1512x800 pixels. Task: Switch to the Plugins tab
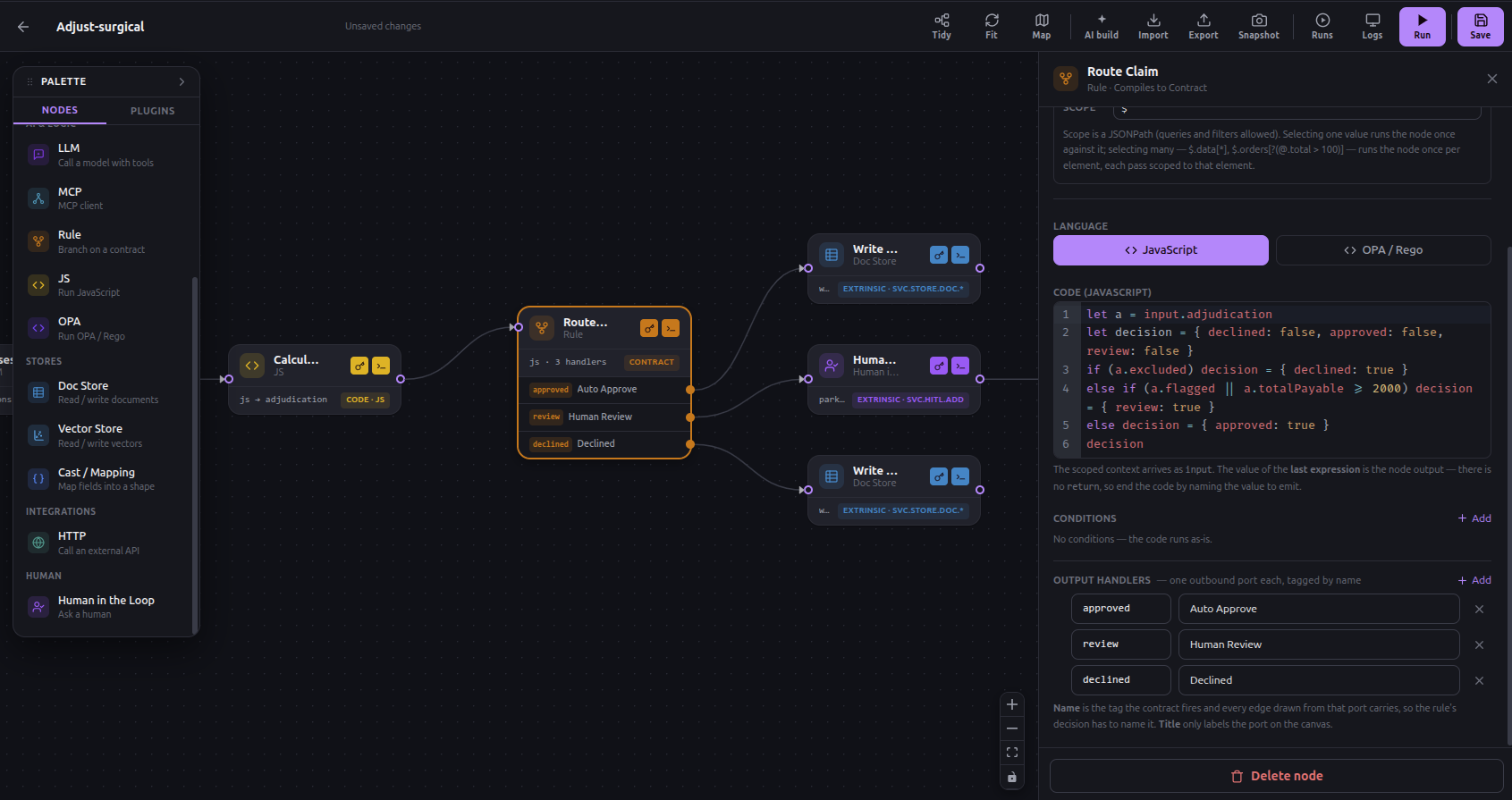pyautogui.click(x=153, y=111)
